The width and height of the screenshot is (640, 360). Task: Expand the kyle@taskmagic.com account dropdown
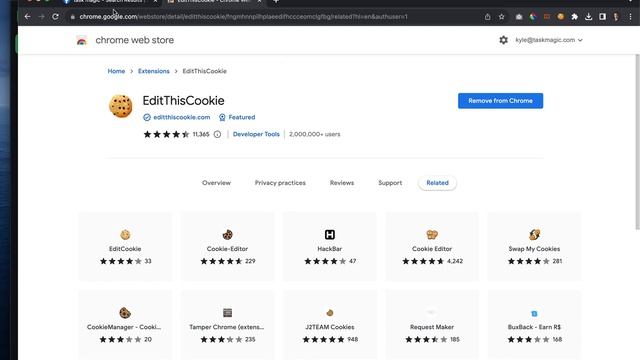(549, 40)
